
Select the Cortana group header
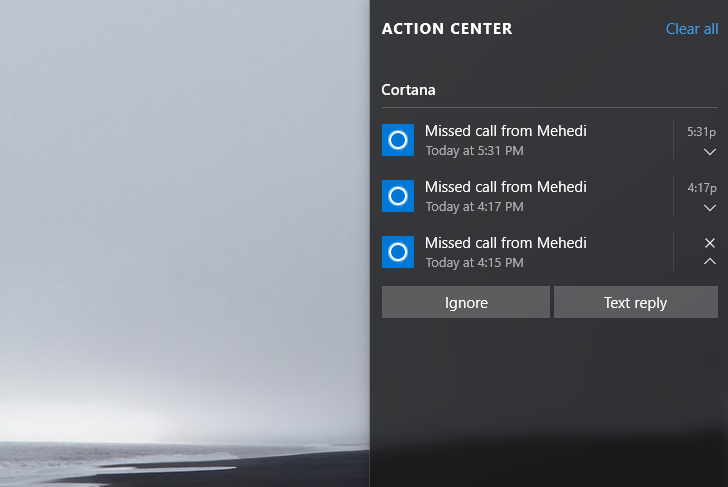[408, 90]
